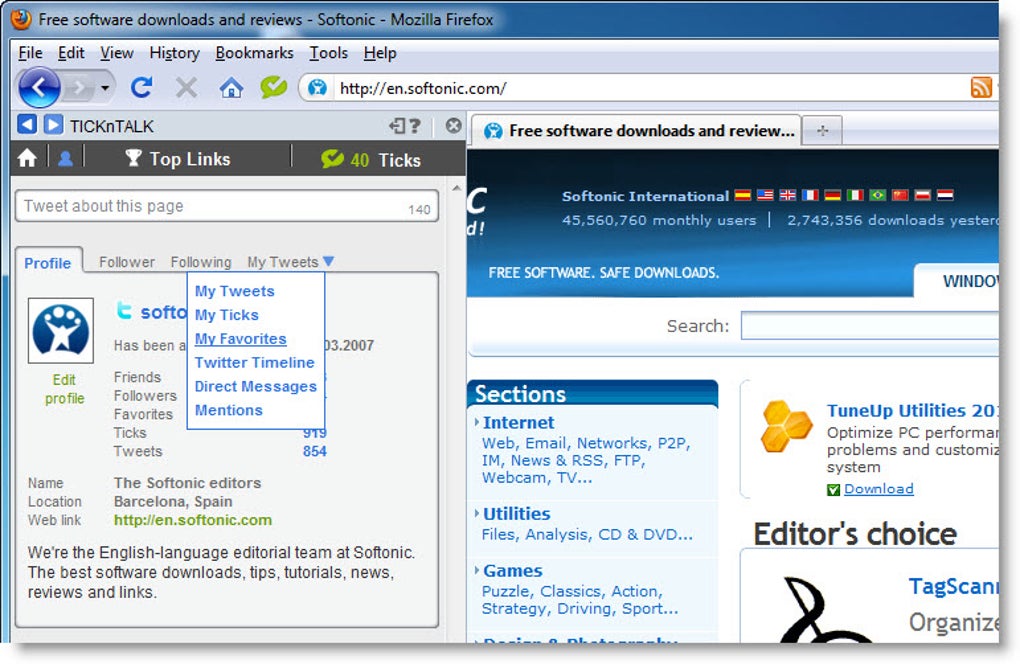This screenshot has width=1020, height=664.
Task: Select My Favorites menu entry
Action: point(241,339)
